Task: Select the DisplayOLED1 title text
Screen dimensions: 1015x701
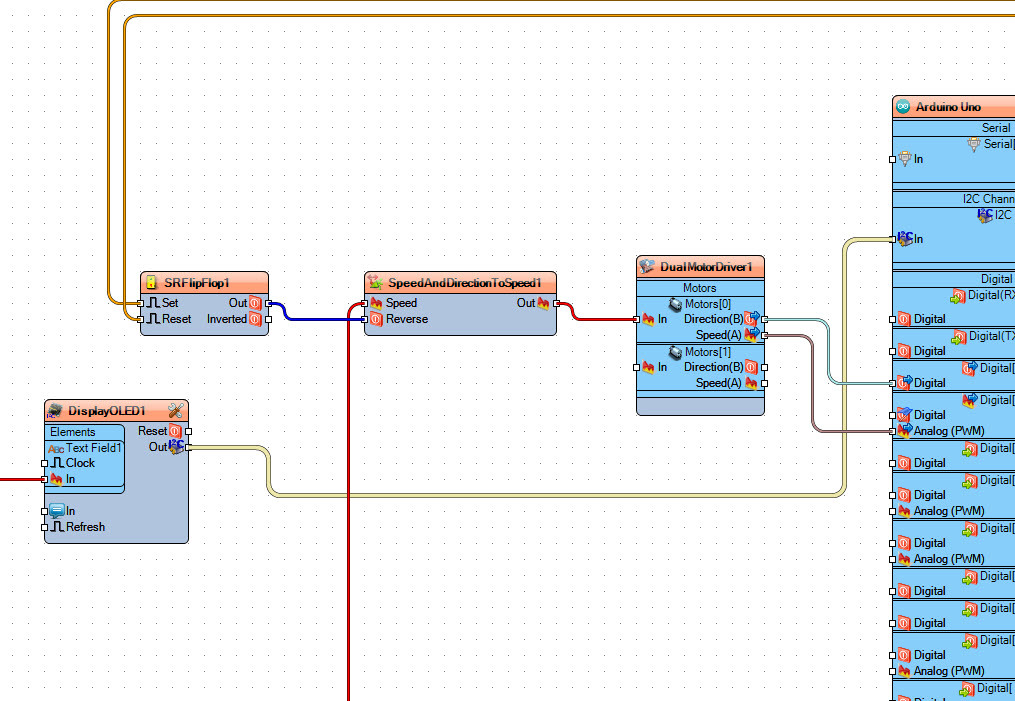Action: pyautogui.click(x=107, y=411)
